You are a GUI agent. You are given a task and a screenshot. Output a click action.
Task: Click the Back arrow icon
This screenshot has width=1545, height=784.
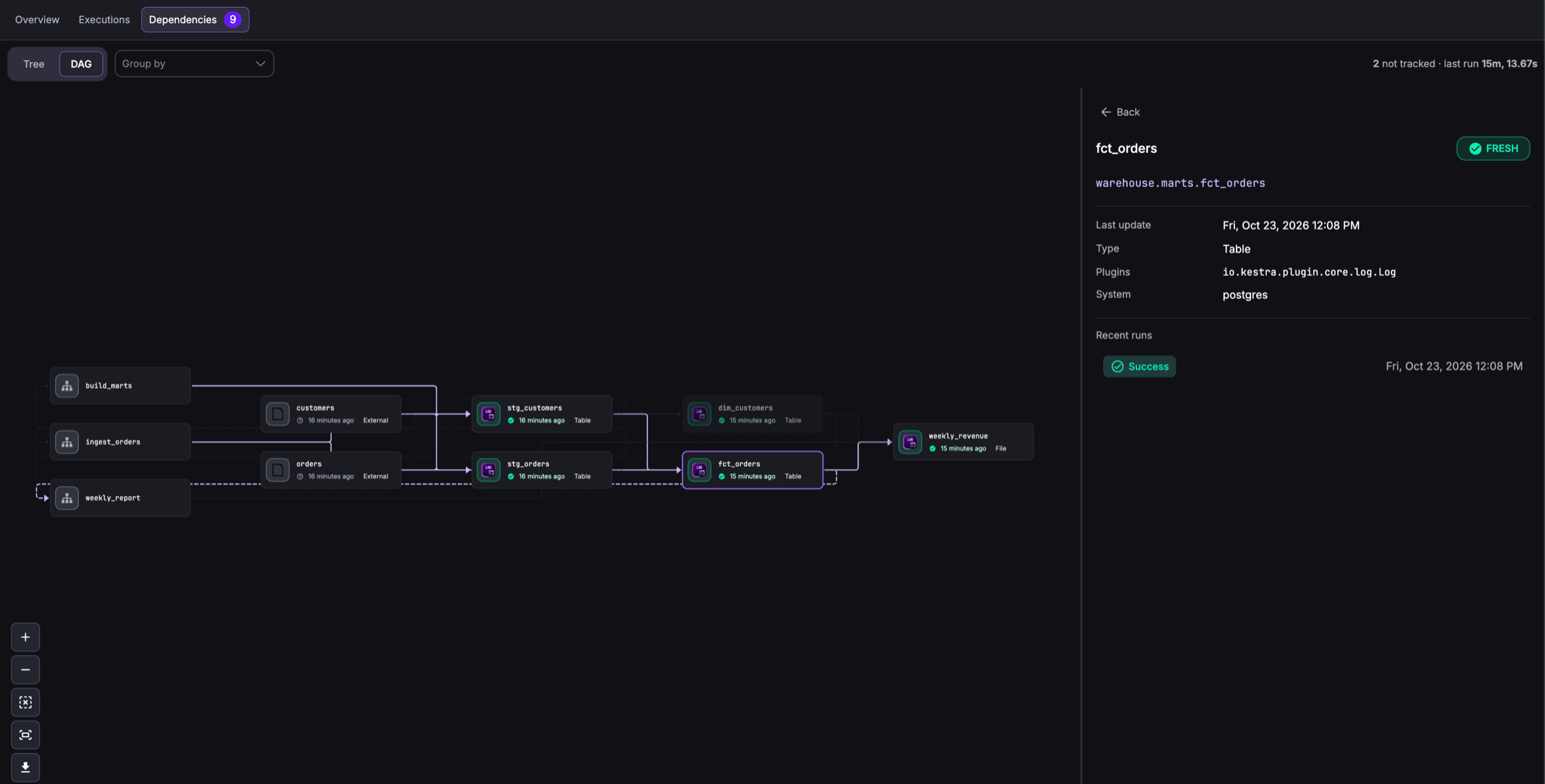(x=1105, y=112)
